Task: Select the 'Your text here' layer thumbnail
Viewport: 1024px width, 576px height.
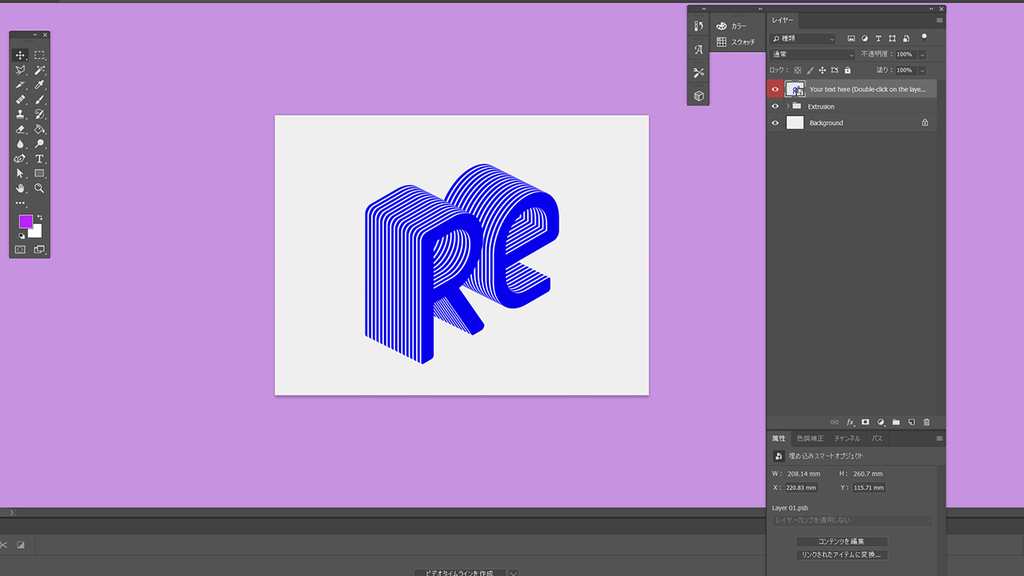Action: pos(795,89)
